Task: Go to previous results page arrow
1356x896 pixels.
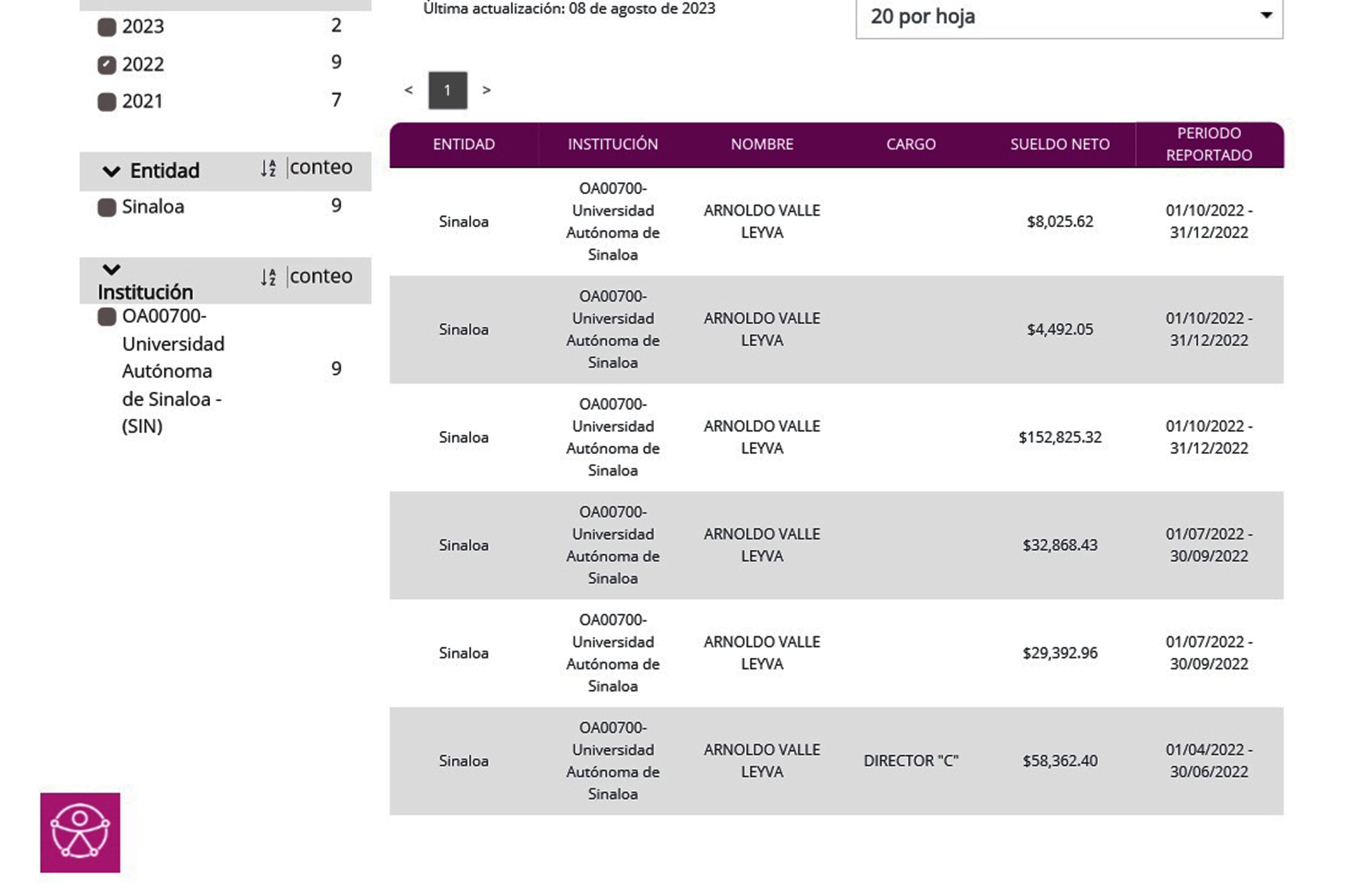Action: click(x=408, y=89)
